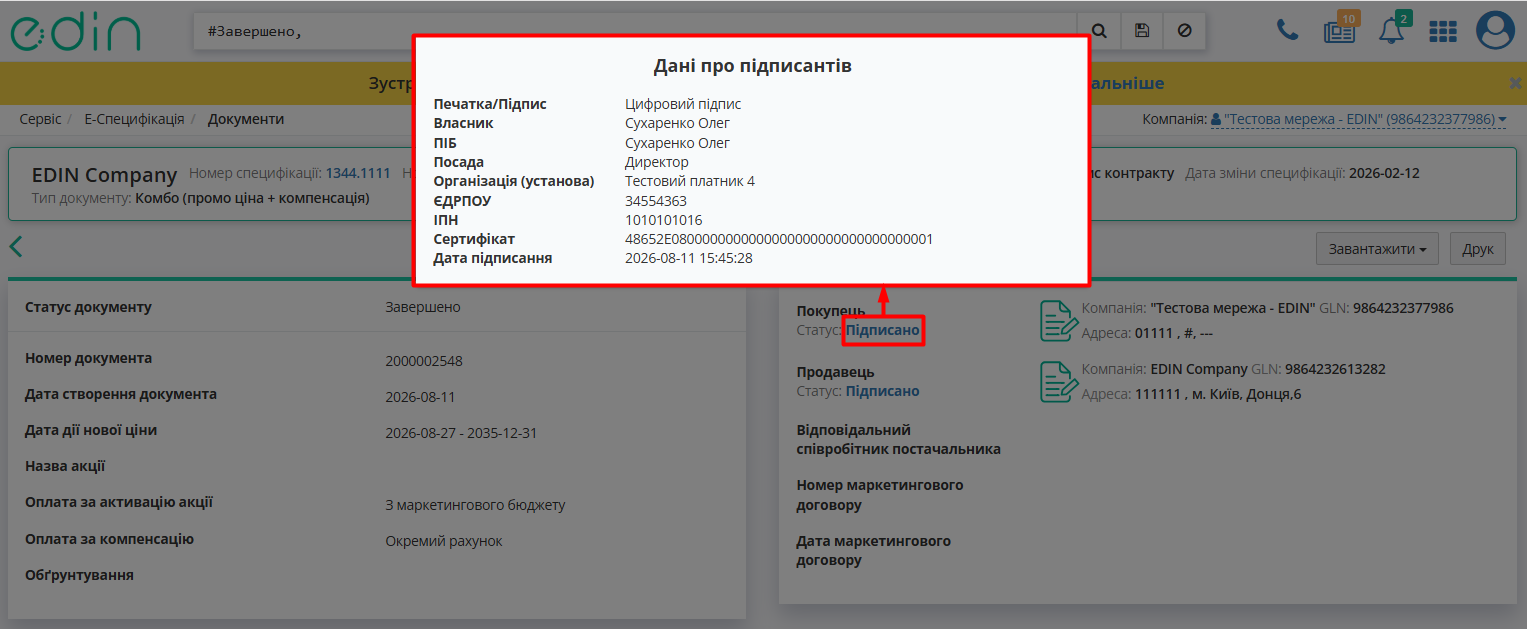This screenshot has height=629, width=1527.
Task: Open the company selector dropdown
Action: [x=1358, y=119]
